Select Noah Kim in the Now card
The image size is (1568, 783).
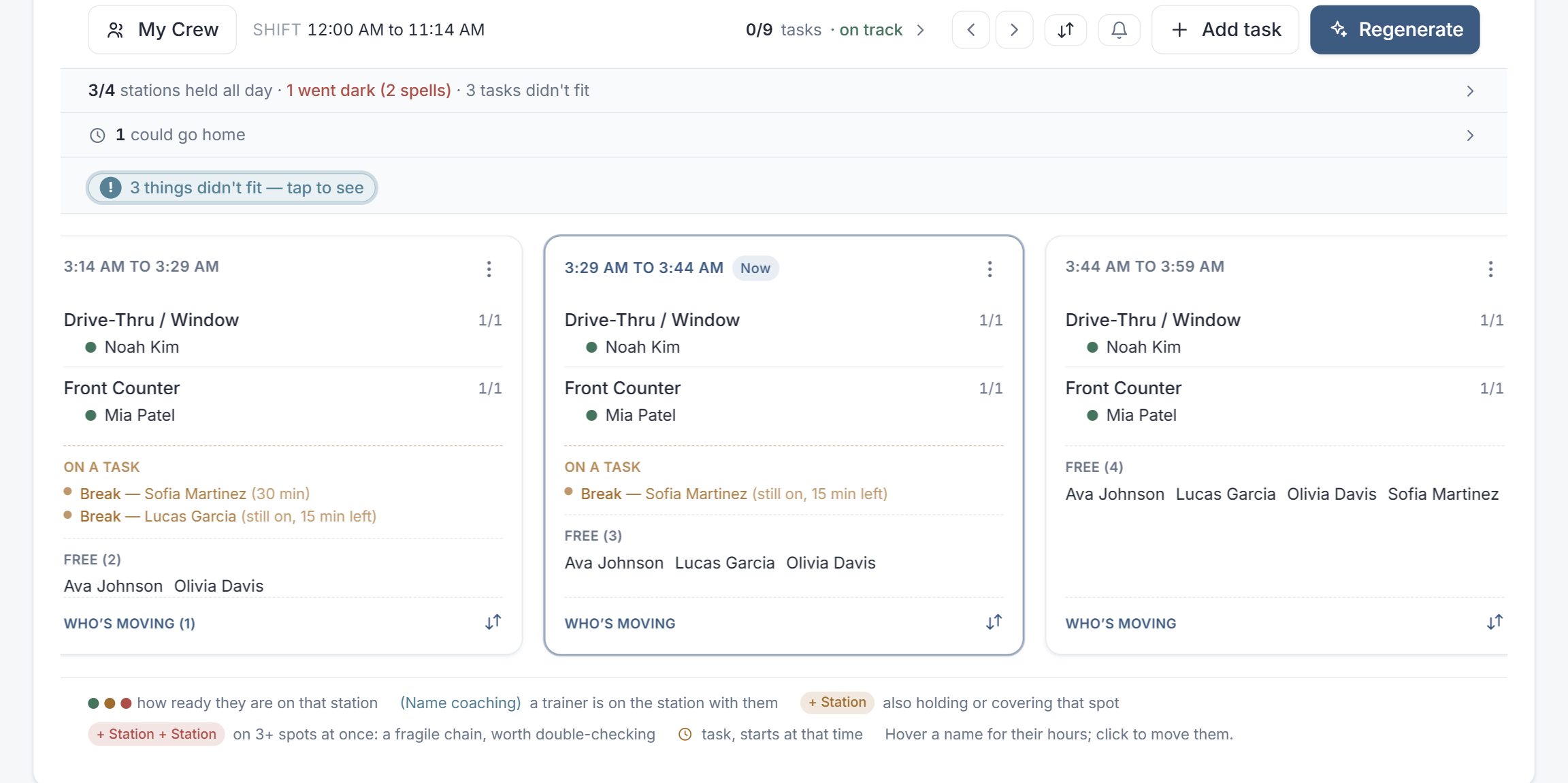(x=642, y=347)
